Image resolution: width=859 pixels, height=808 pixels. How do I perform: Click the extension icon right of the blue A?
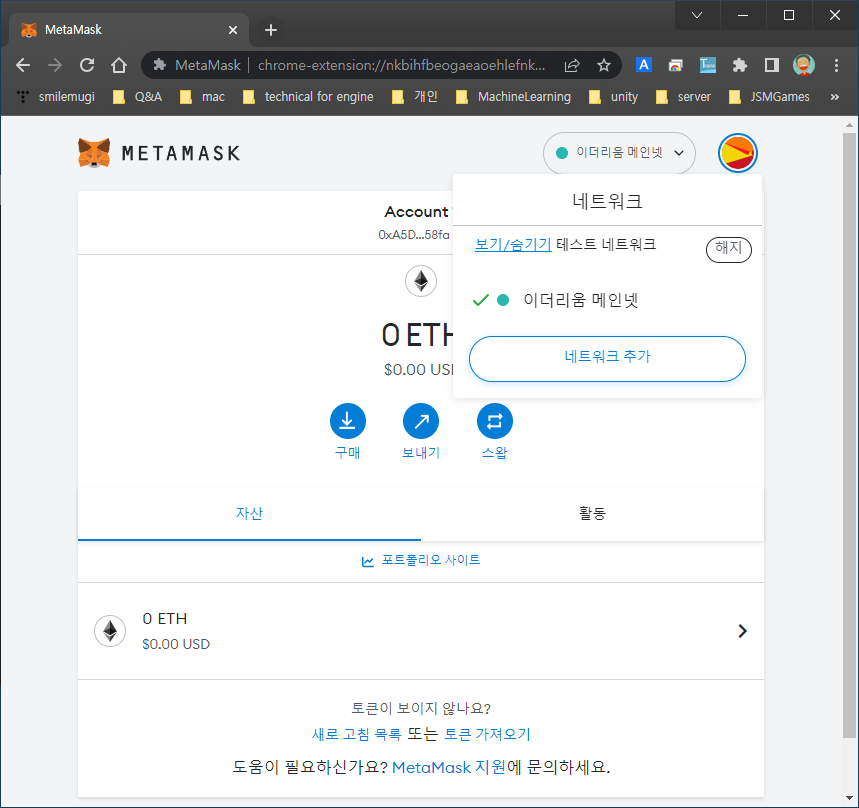(x=675, y=65)
